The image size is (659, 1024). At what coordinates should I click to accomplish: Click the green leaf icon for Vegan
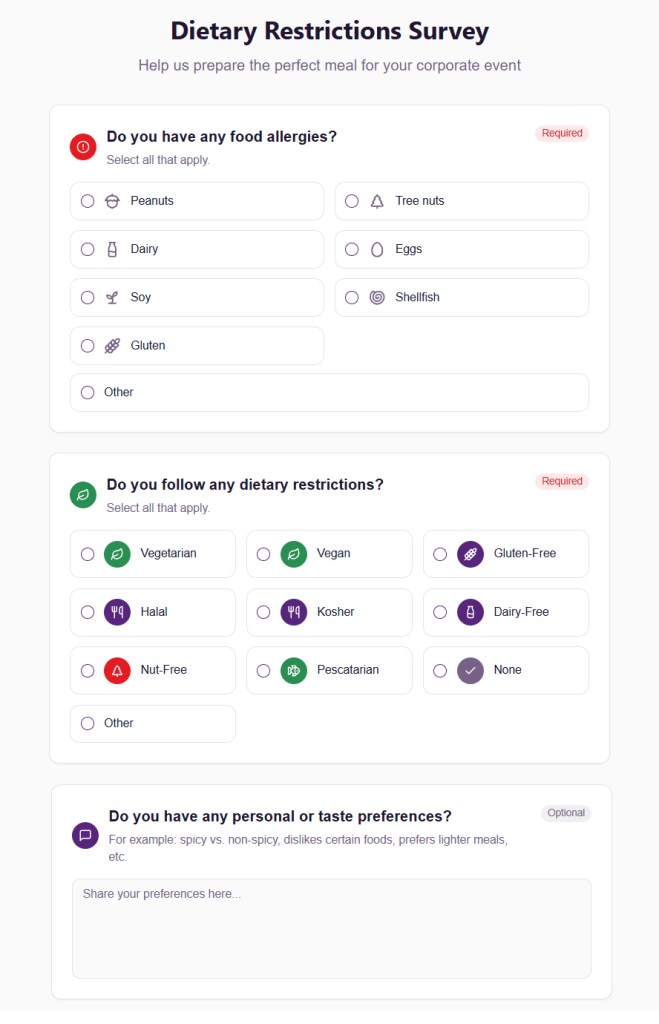[293, 554]
